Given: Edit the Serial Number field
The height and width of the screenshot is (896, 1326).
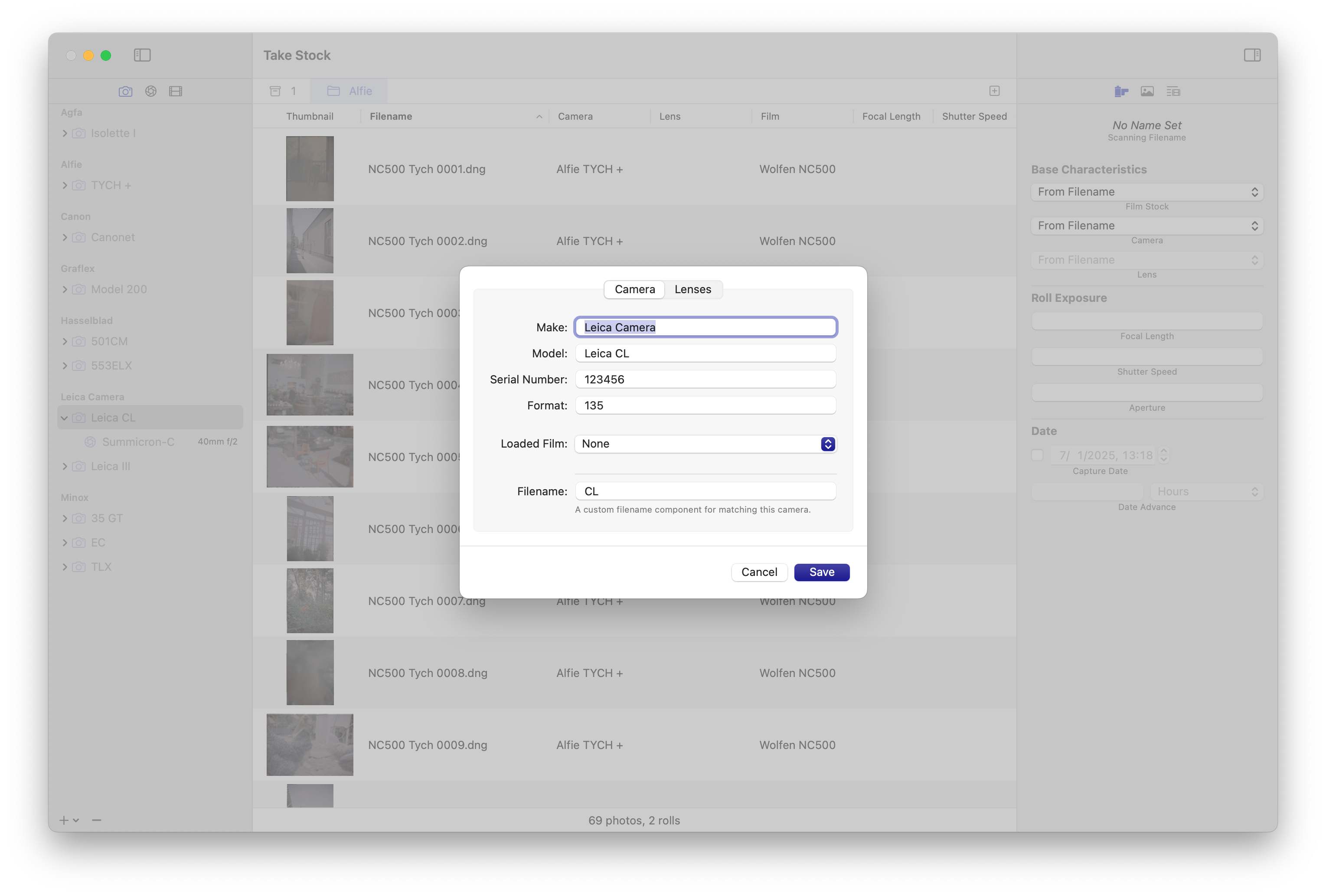Looking at the screenshot, I should [706, 379].
